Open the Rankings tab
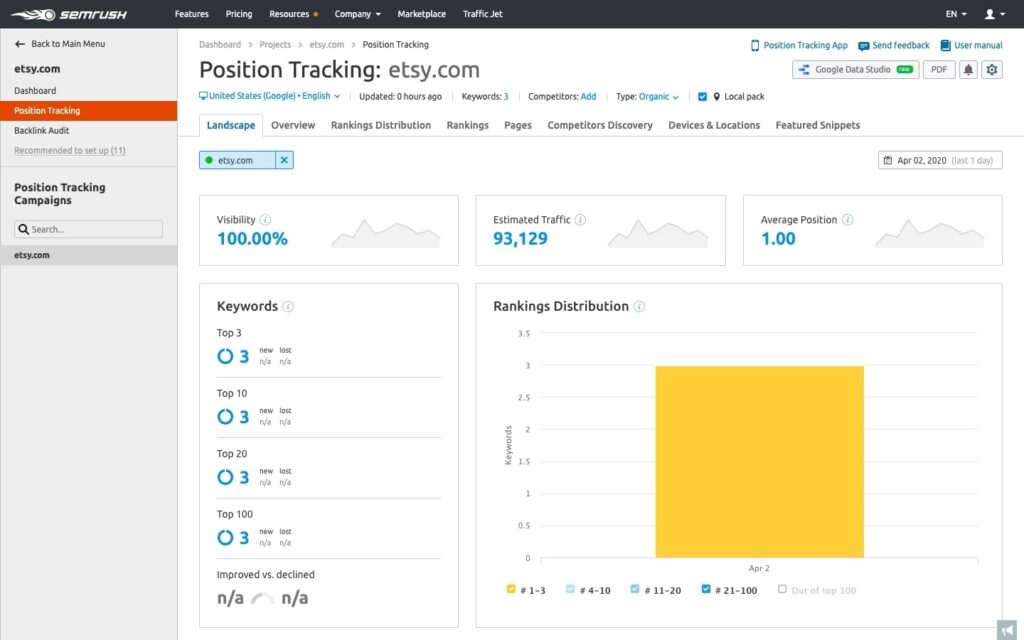Viewport: 1024px width, 640px height. pyautogui.click(x=468, y=125)
